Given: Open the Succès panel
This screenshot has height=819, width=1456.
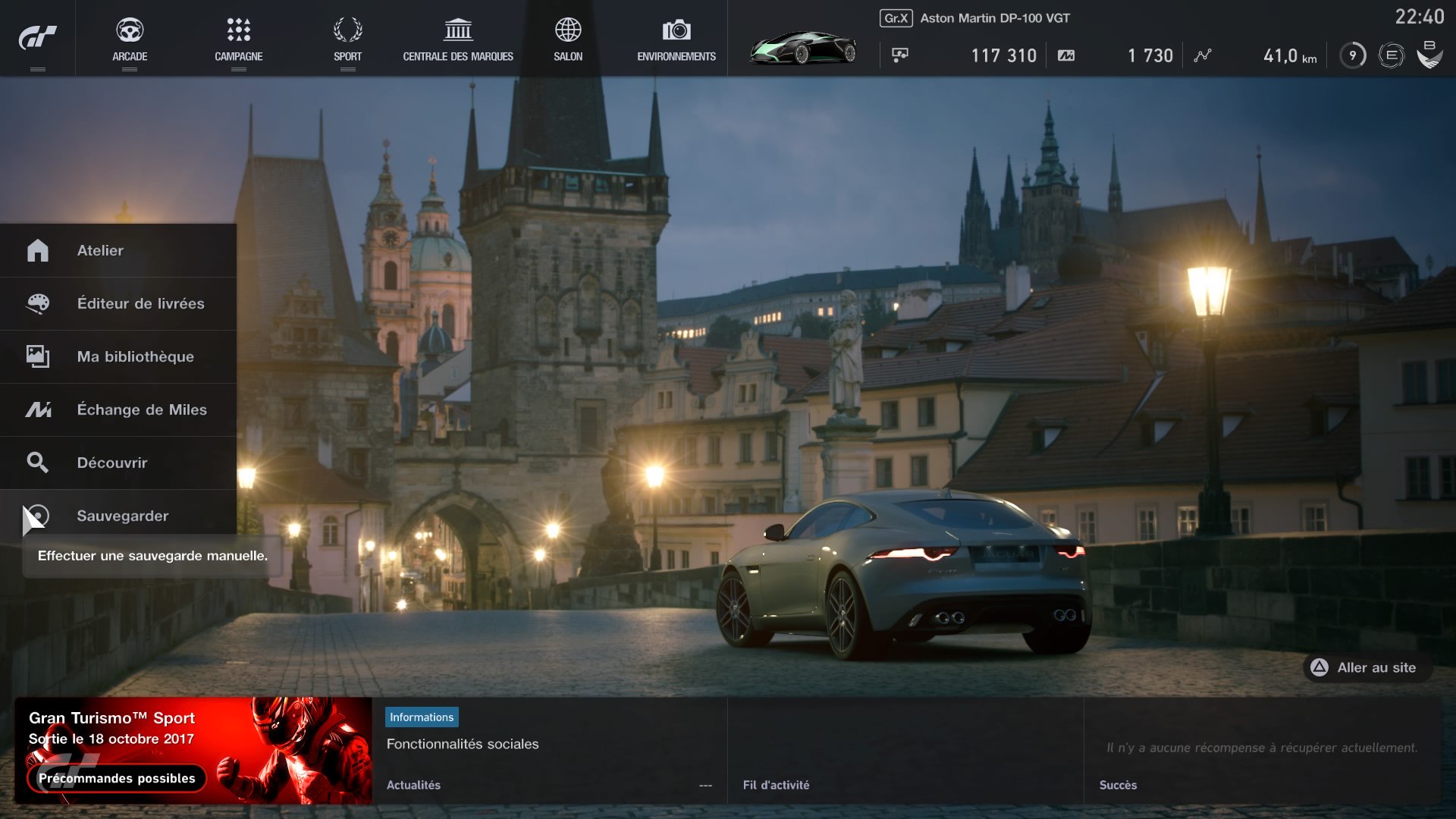Looking at the screenshot, I should [1263, 751].
